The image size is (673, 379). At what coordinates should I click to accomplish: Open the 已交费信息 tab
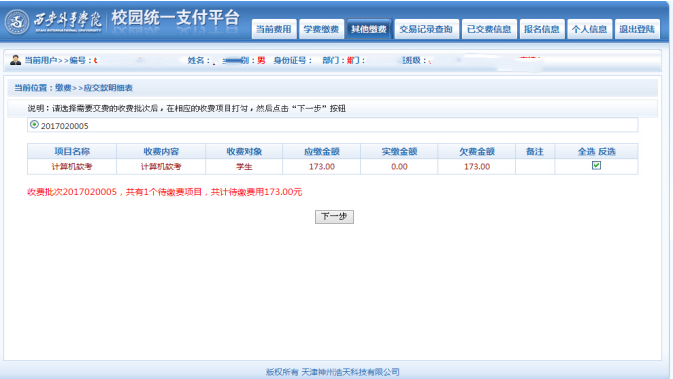coord(489,29)
